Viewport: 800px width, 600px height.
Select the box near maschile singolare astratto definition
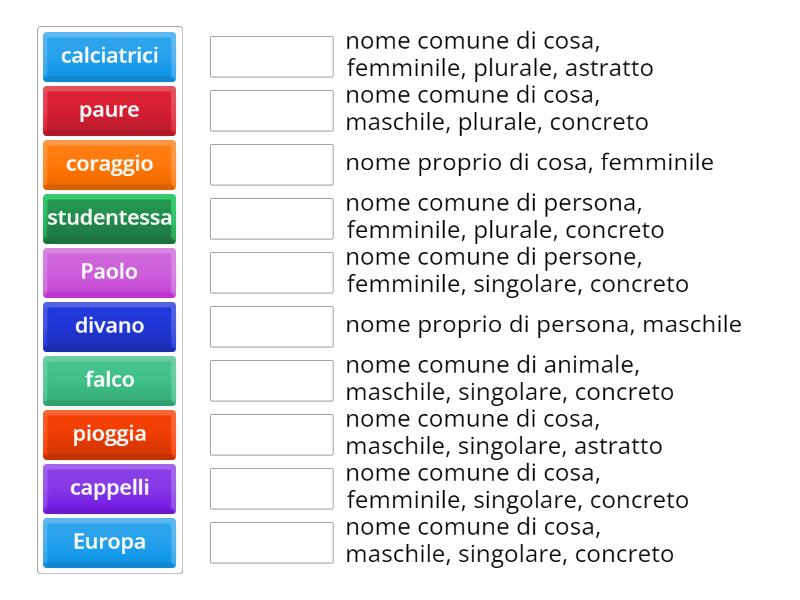click(x=270, y=435)
